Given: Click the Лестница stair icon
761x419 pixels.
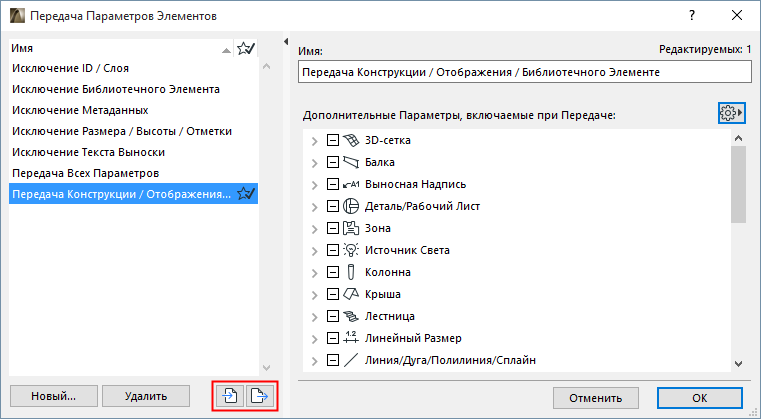Looking at the screenshot, I should coord(351,316).
